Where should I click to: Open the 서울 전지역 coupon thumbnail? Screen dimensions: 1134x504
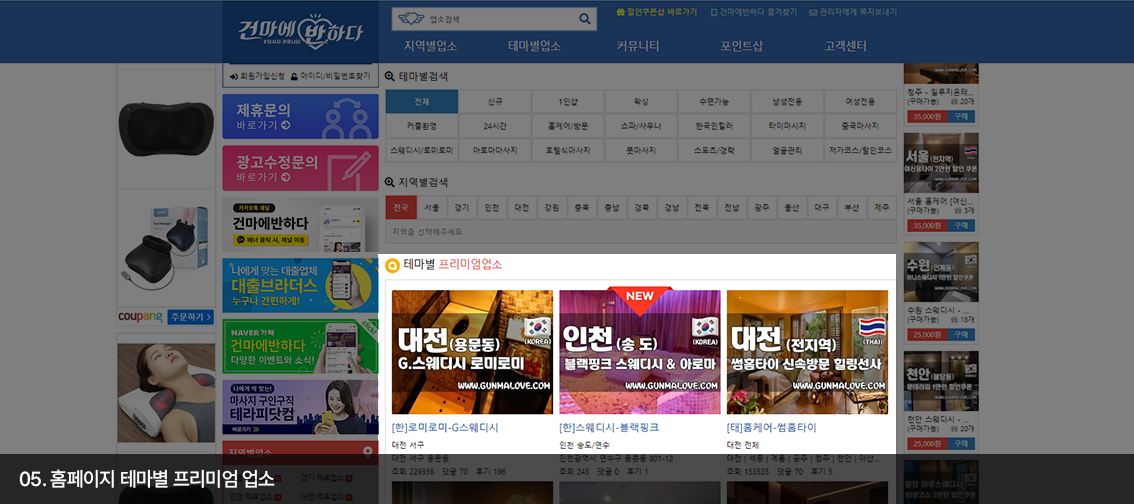(941, 163)
